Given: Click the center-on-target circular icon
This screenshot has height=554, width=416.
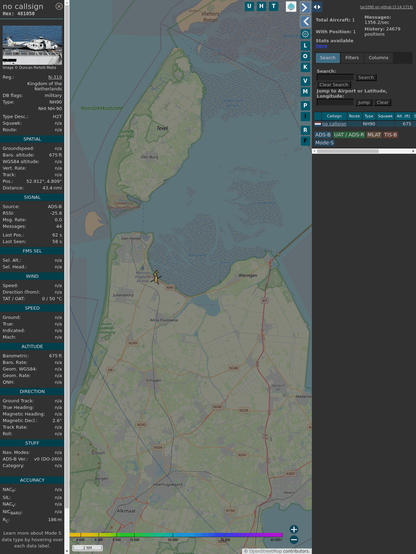Looking at the screenshot, I should (305, 34).
